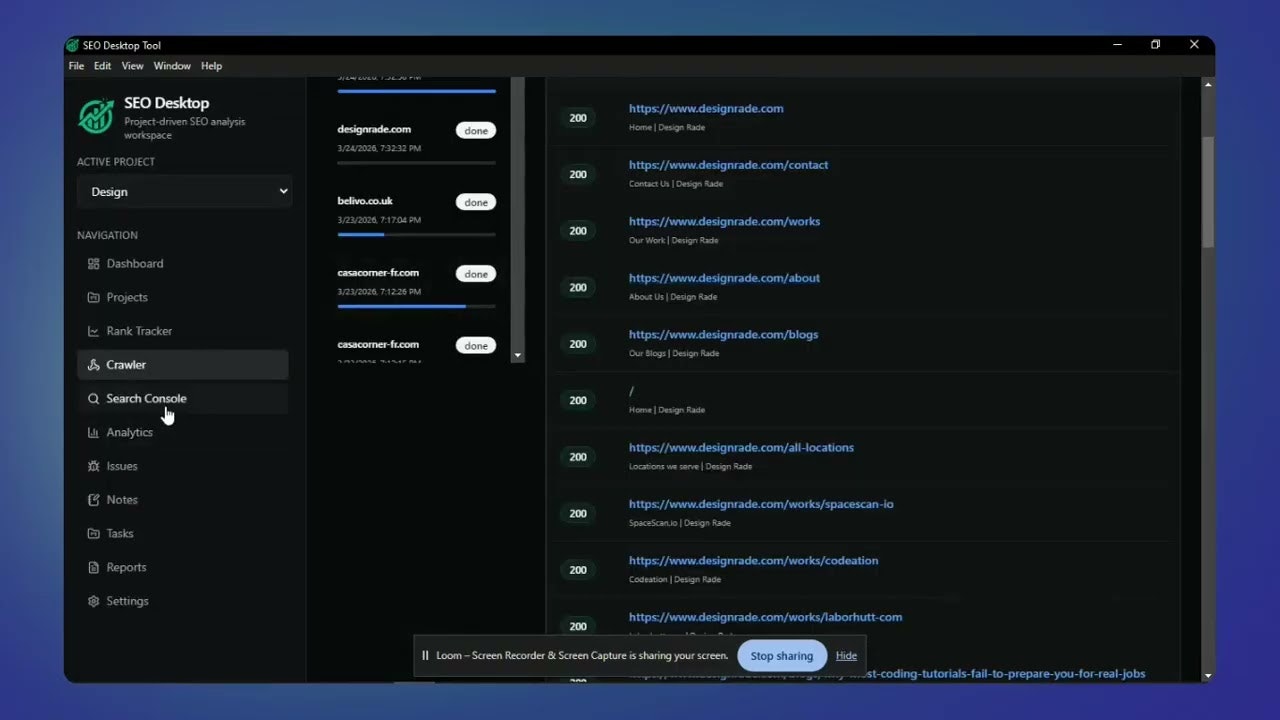Open the Reports page
The height and width of the screenshot is (720, 1280).
(182, 567)
